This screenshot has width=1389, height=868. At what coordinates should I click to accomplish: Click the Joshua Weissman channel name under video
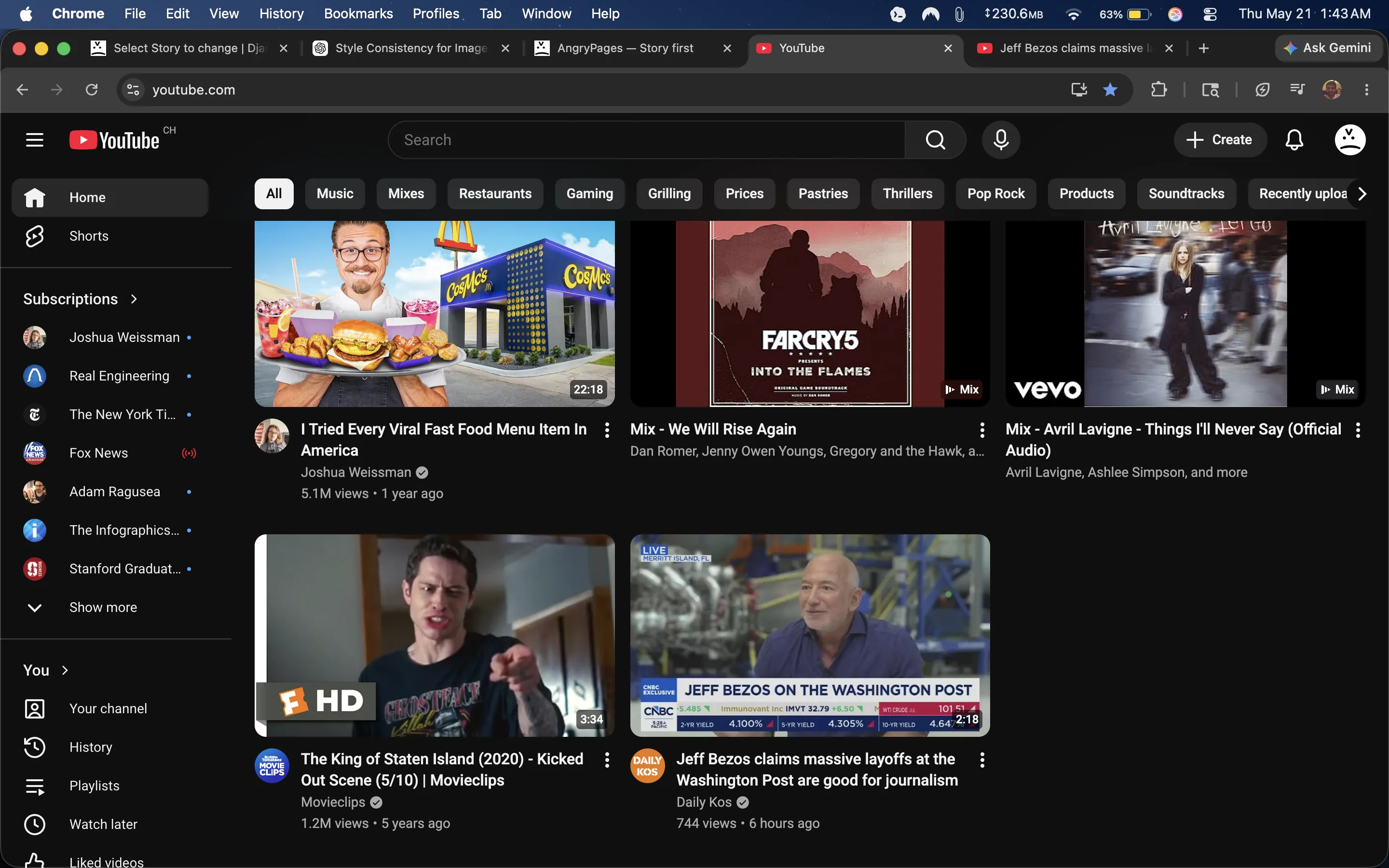356,472
